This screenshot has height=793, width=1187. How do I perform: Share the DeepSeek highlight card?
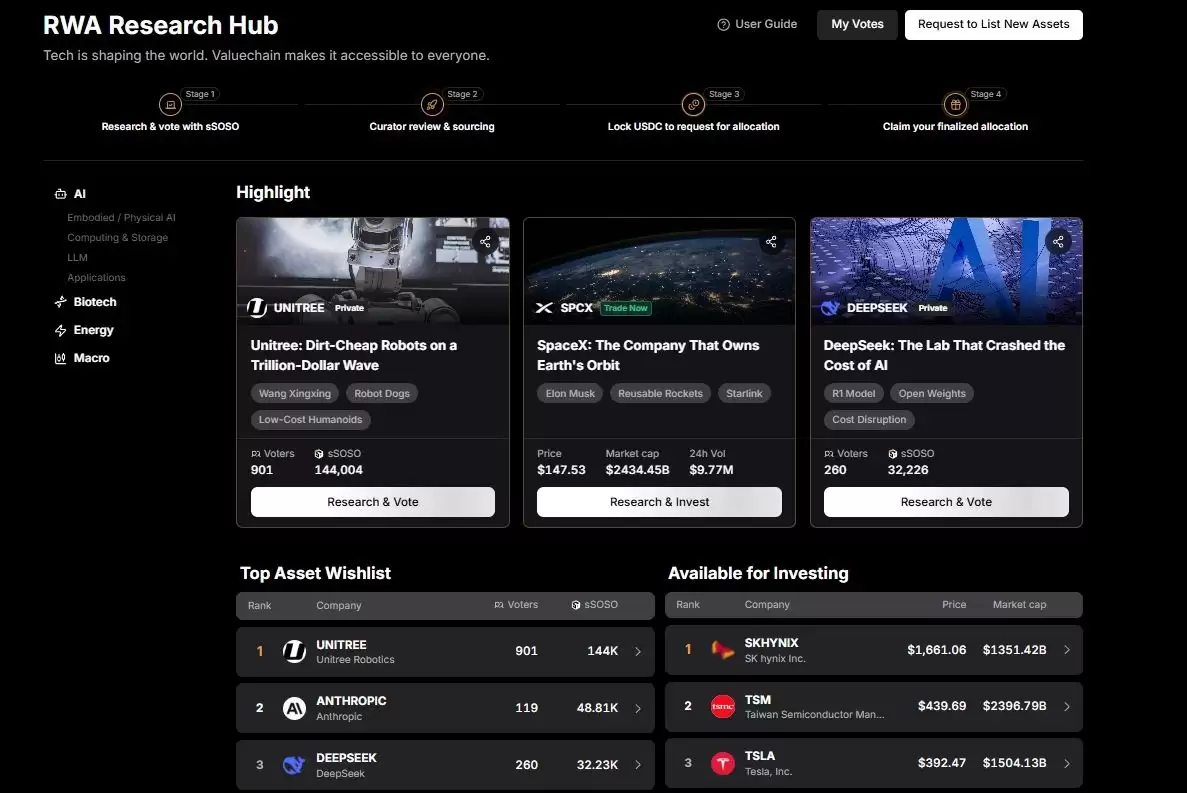click(x=1058, y=242)
